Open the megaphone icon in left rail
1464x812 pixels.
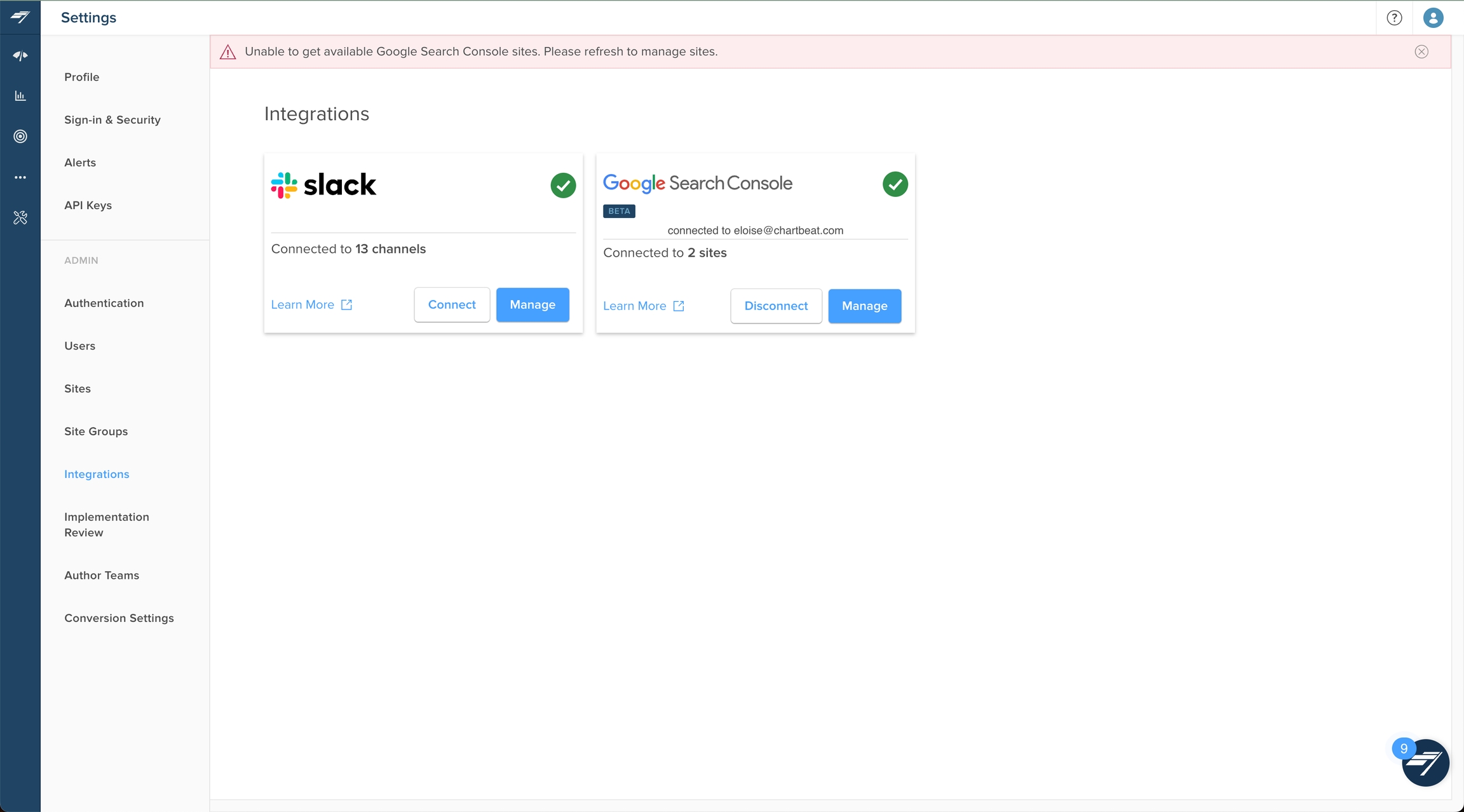tap(20, 56)
